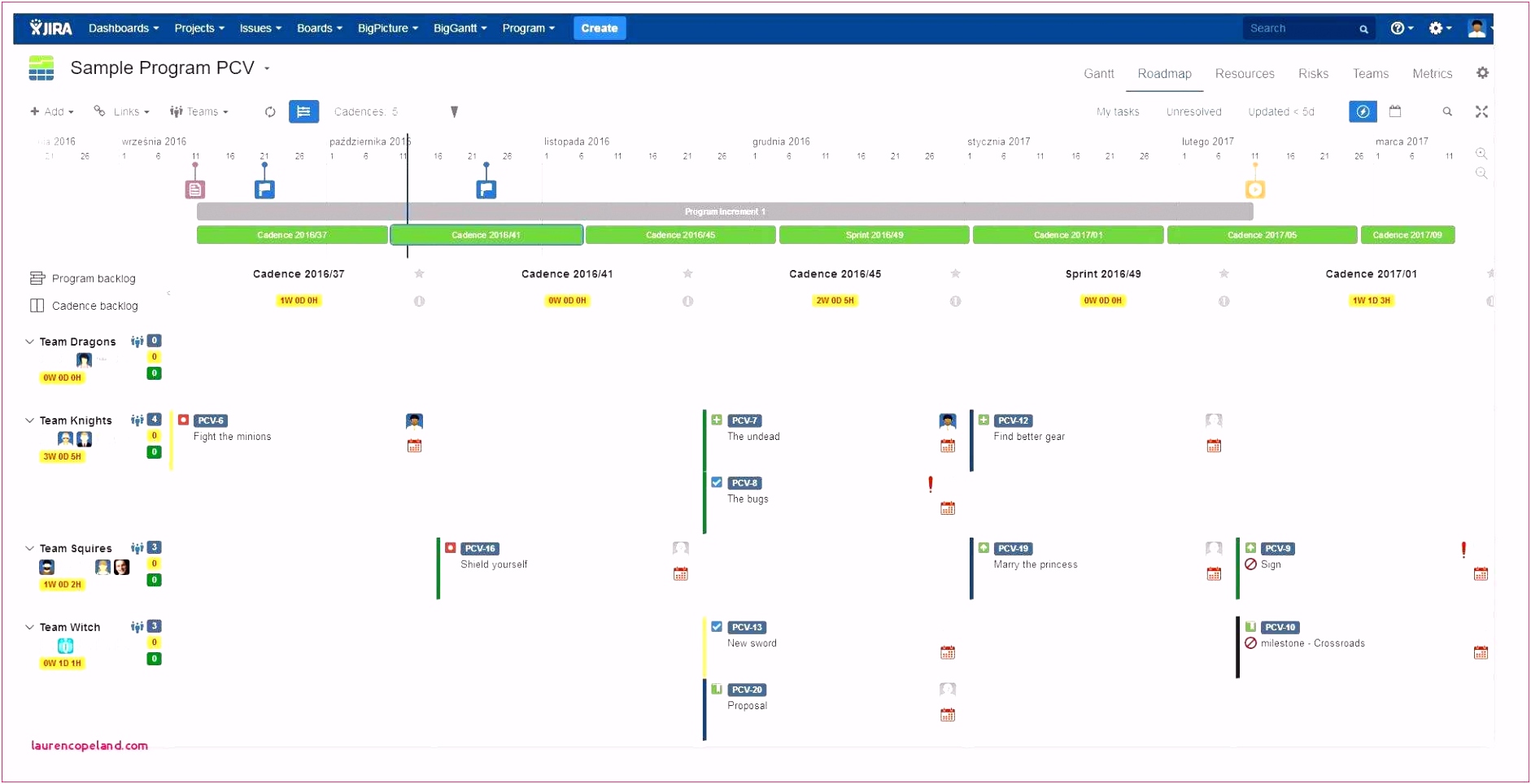1531x784 pixels.
Task: Collapse the Team Dragons row
Action: [30, 342]
